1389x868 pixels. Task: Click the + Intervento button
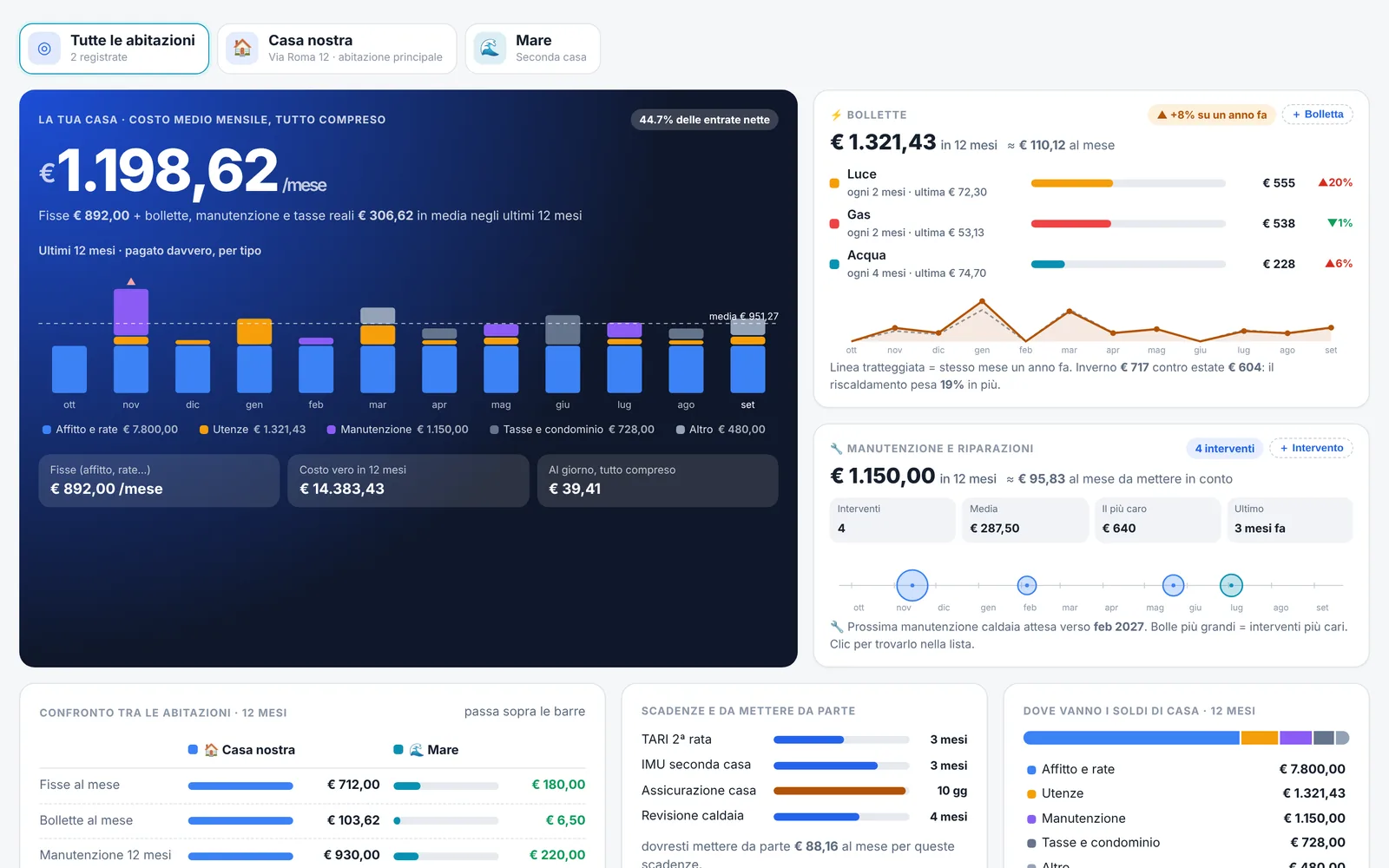pyautogui.click(x=1312, y=449)
